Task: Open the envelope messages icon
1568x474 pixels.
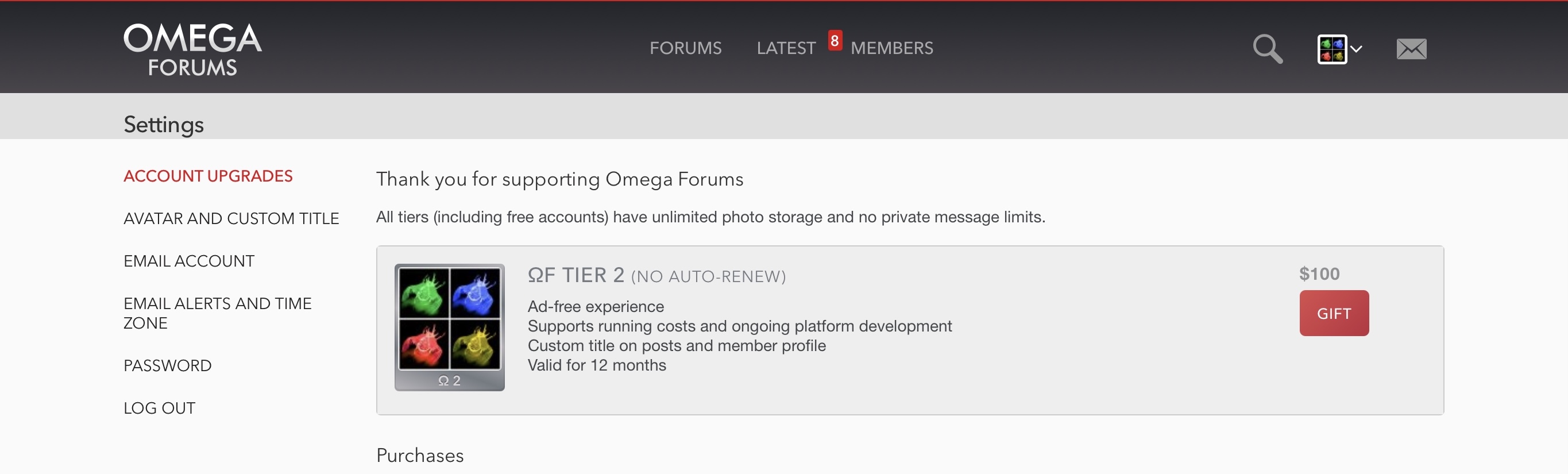Action: [1411, 49]
